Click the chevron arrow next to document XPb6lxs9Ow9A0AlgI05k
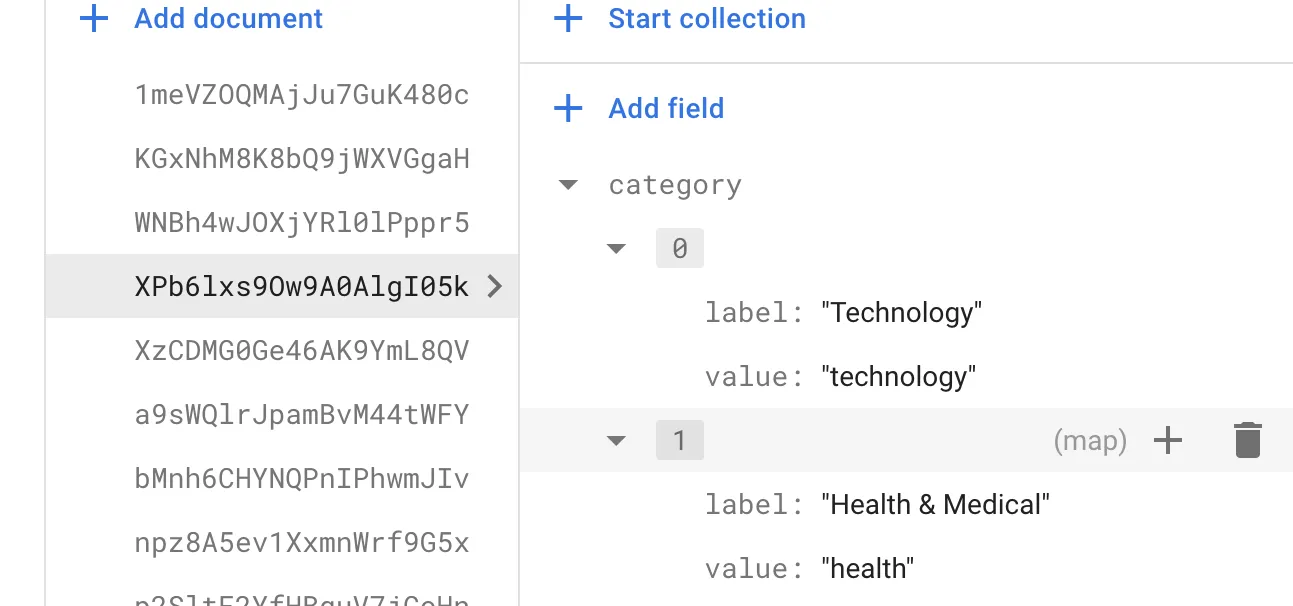The width and height of the screenshot is (1293, 606). (x=493, y=287)
